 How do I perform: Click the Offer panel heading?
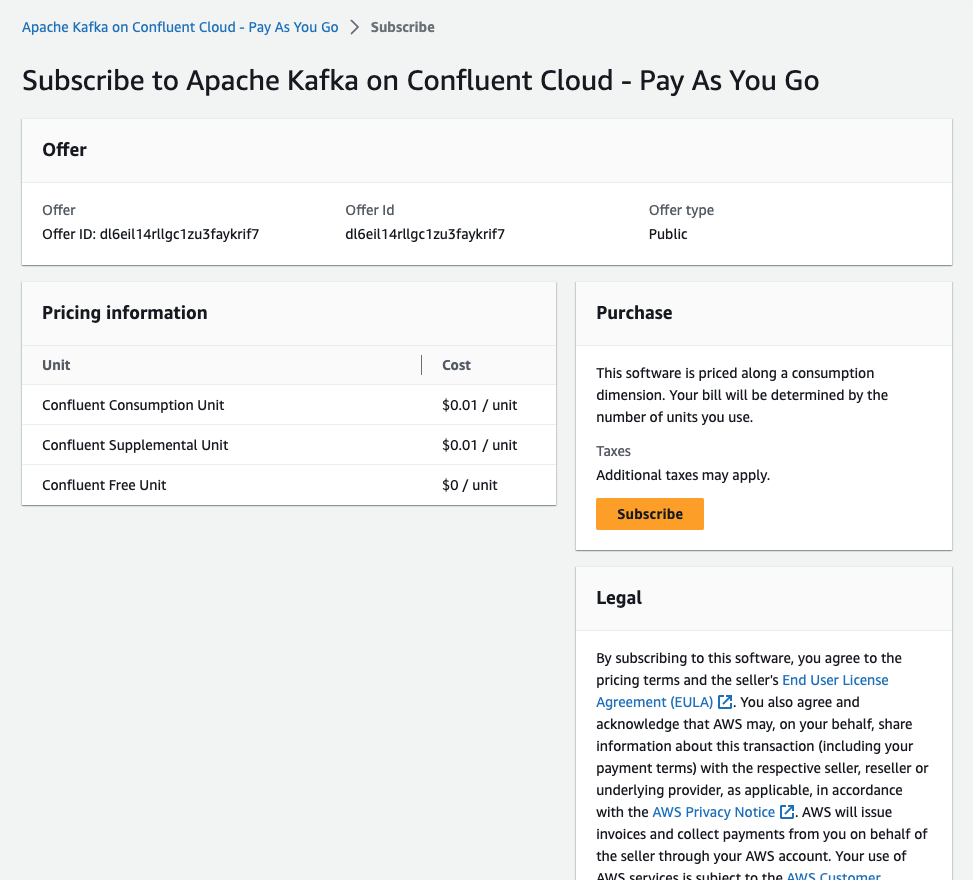pyautogui.click(x=65, y=150)
